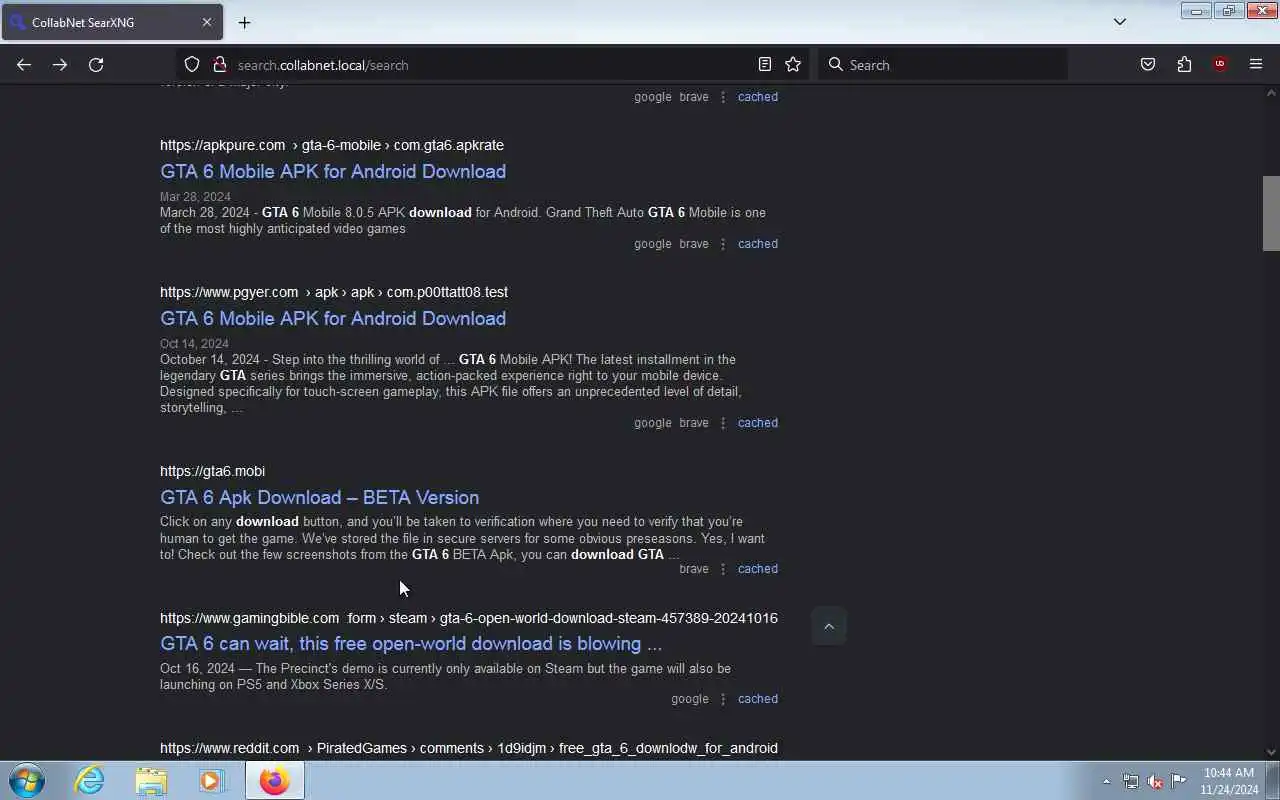
Task: Open options dots for pgyer result
Action: [x=723, y=423]
